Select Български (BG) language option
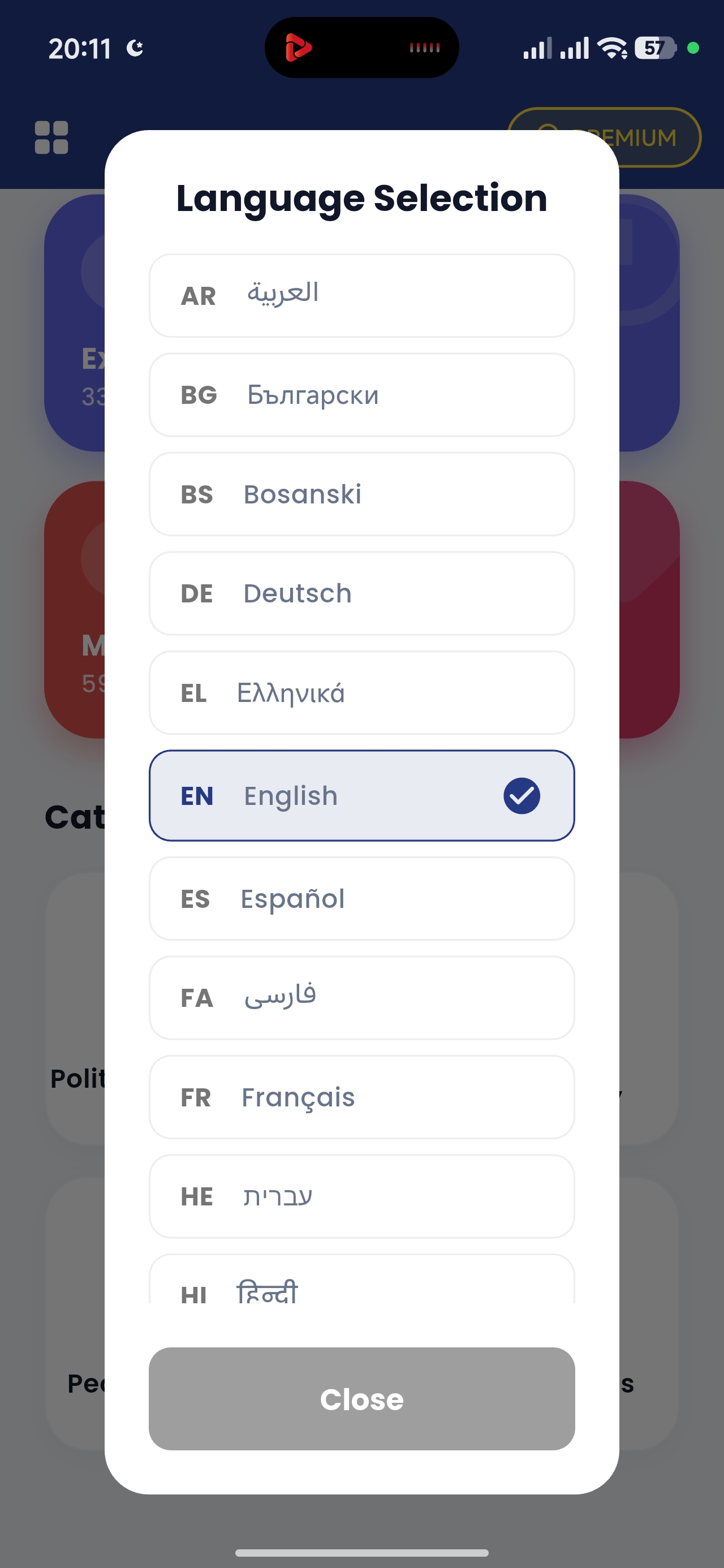724x1568 pixels. pyautogui.click(x=361, y=395)
